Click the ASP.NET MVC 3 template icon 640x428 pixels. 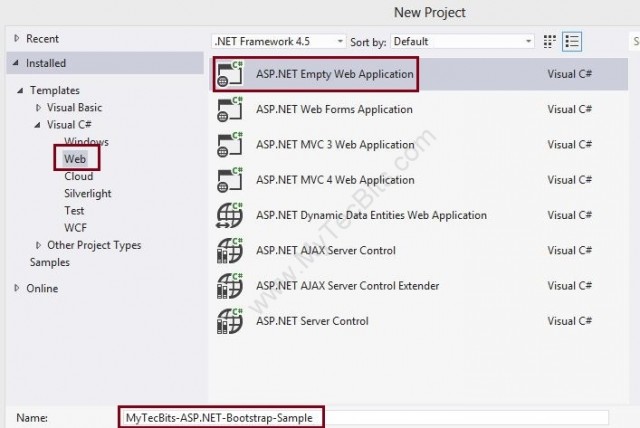(x=231, y=145)
